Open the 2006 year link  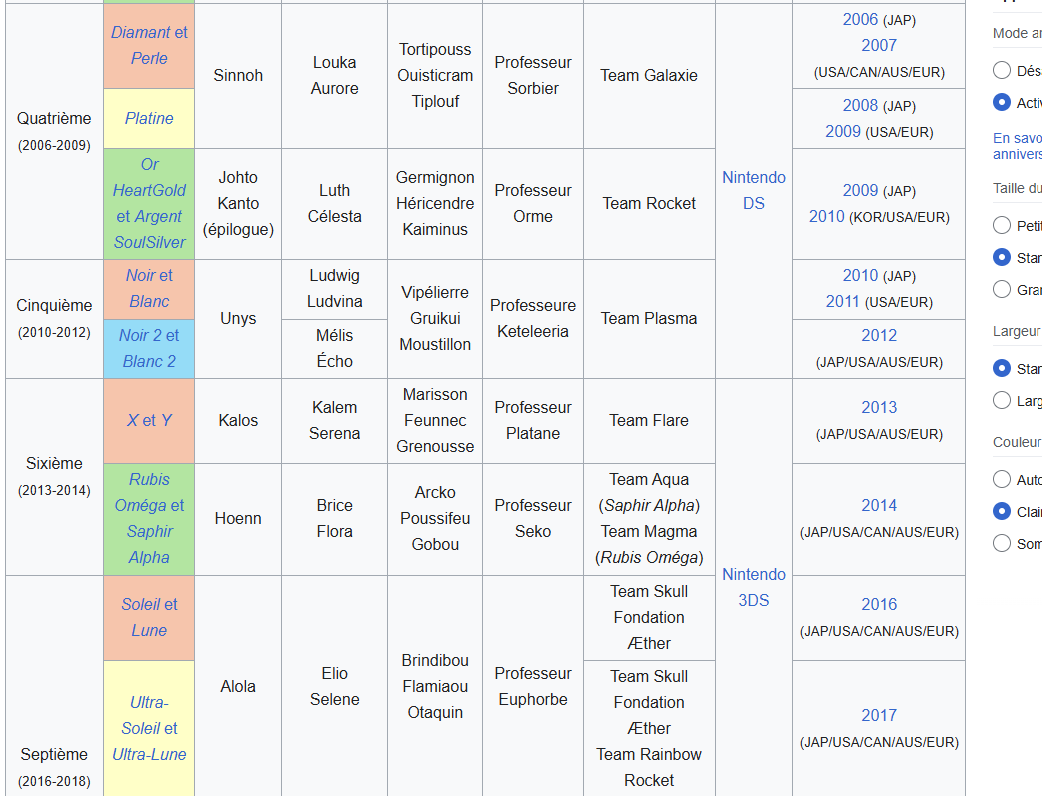(x=860, y=19)
